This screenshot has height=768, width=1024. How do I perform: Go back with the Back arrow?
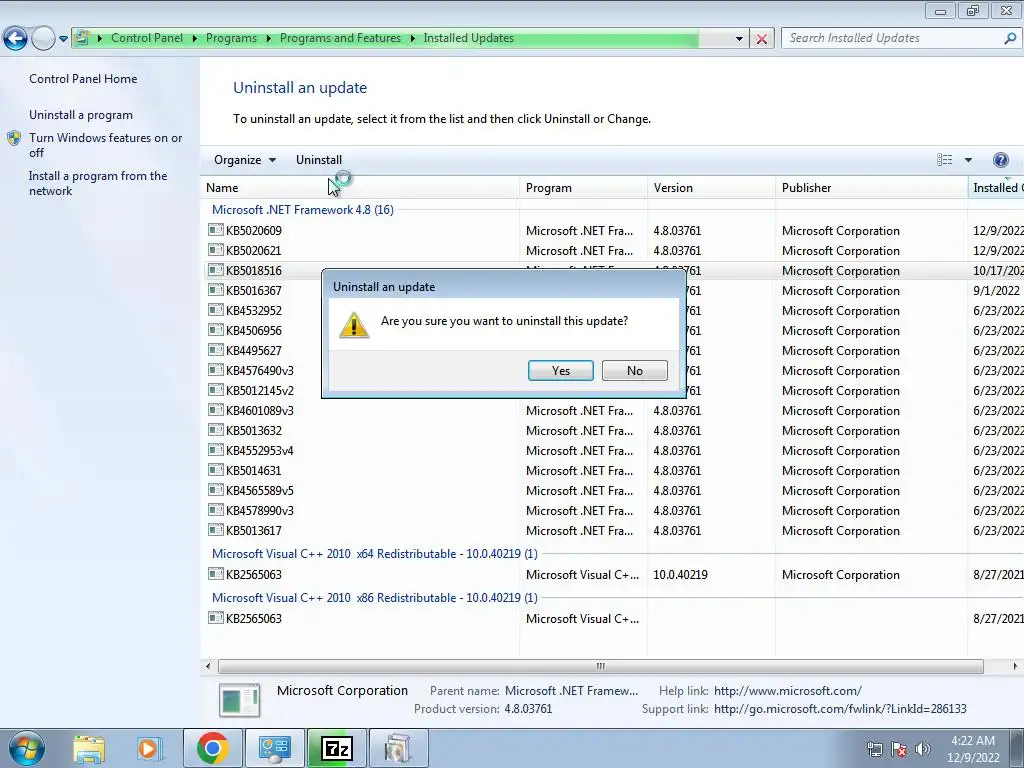tap(16, 39)
